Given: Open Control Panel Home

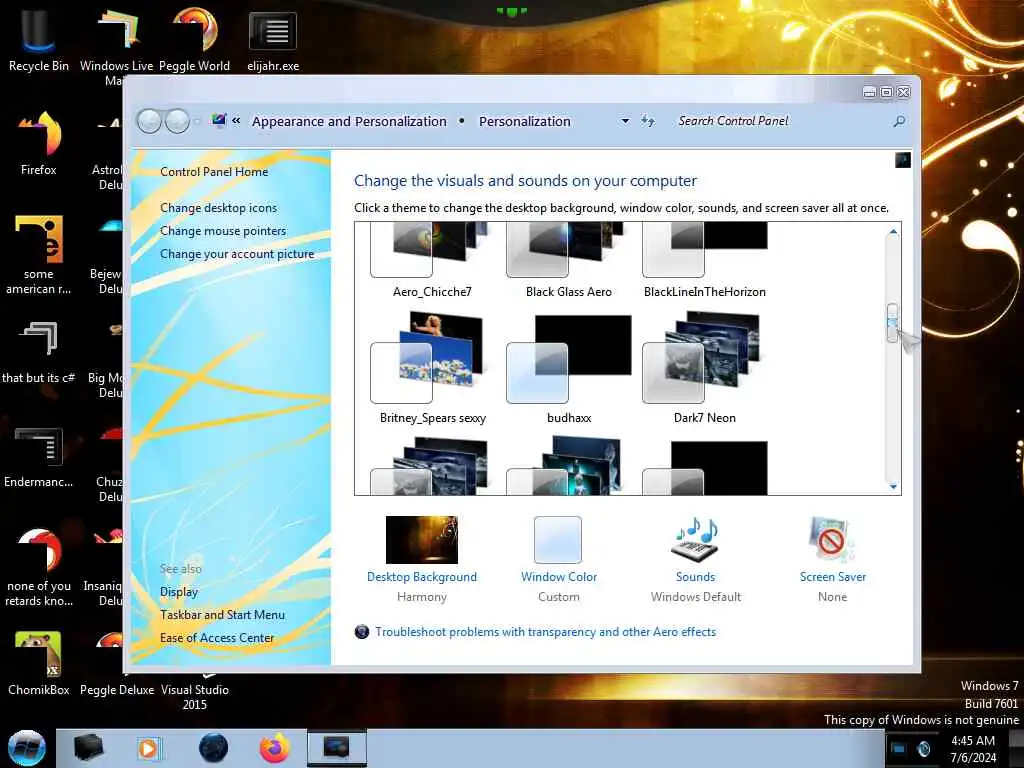Looking at the screenshot, I should click(214, 172).
